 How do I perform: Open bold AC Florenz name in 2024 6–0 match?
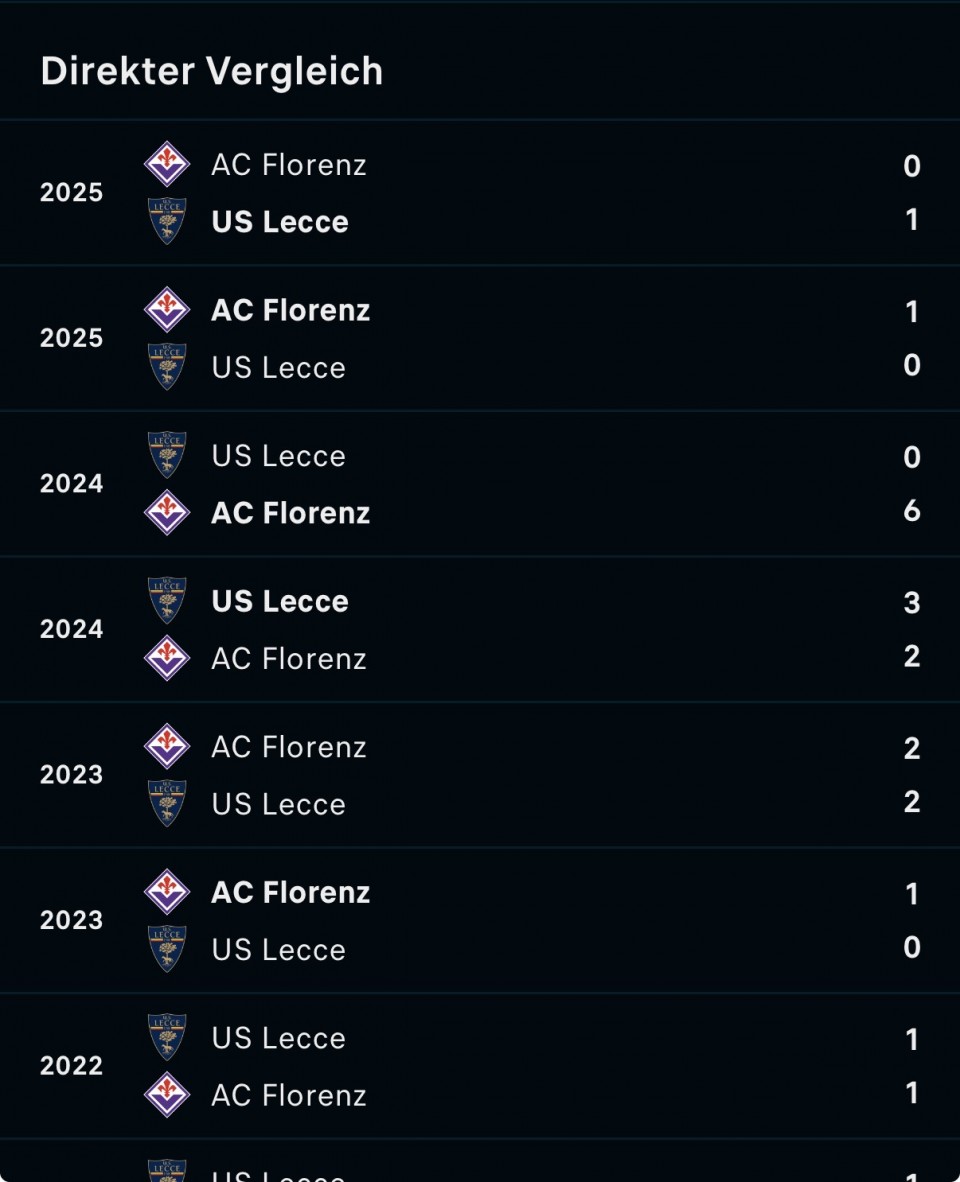(291, 513)
